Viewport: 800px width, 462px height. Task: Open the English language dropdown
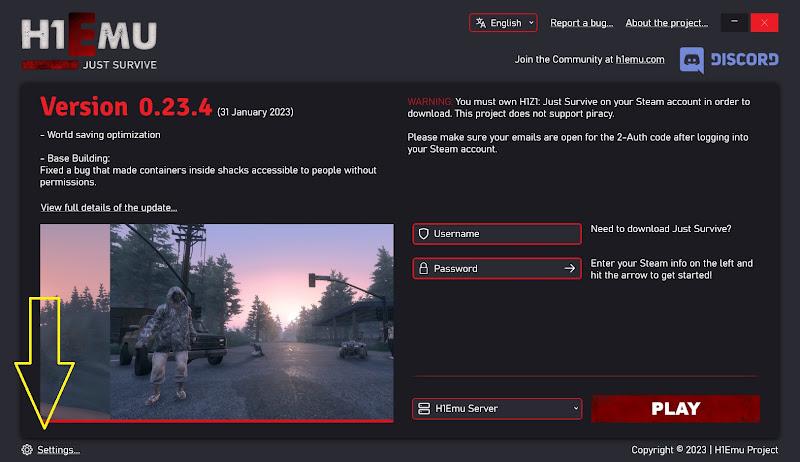point(503,23)
